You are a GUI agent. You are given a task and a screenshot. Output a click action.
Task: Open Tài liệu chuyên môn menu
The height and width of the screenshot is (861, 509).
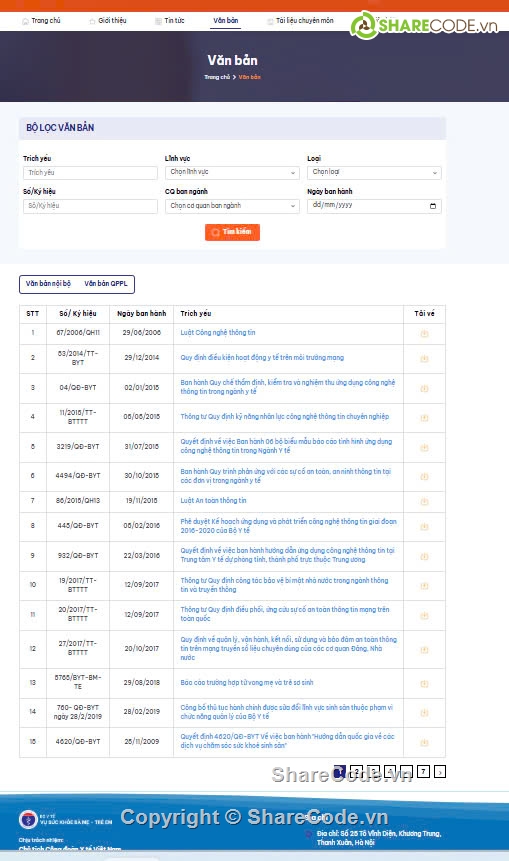(x=300, y=20)
